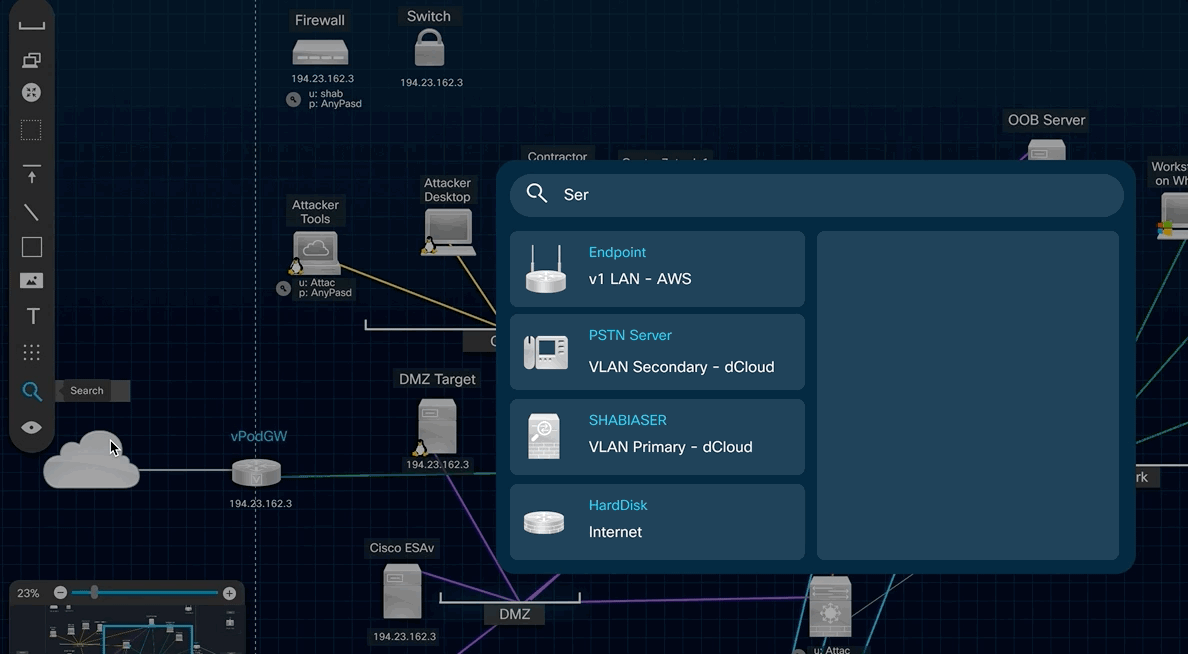Choose the rectangle shape tool

[31, 247]
